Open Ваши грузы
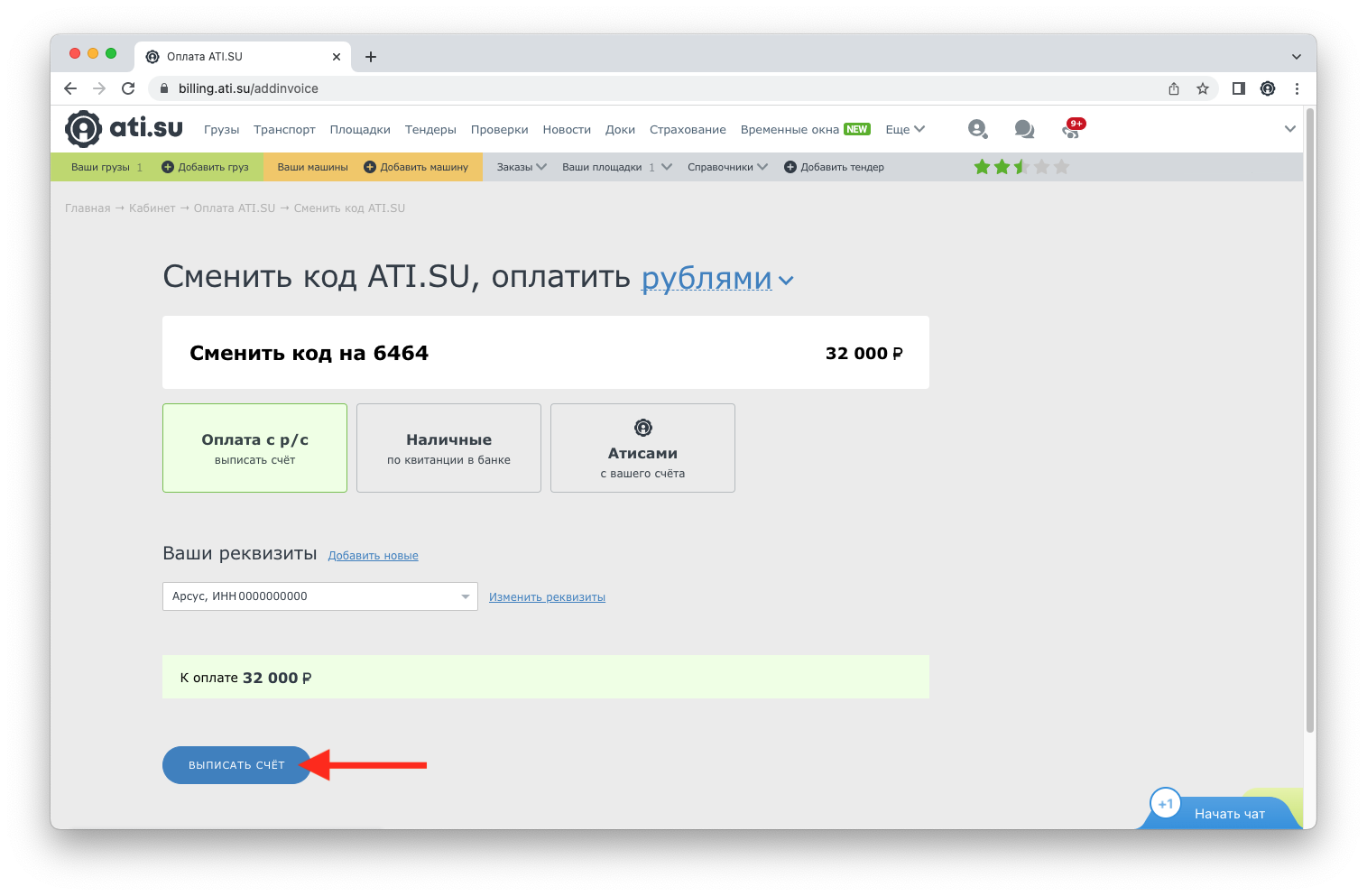 [100, 167]
